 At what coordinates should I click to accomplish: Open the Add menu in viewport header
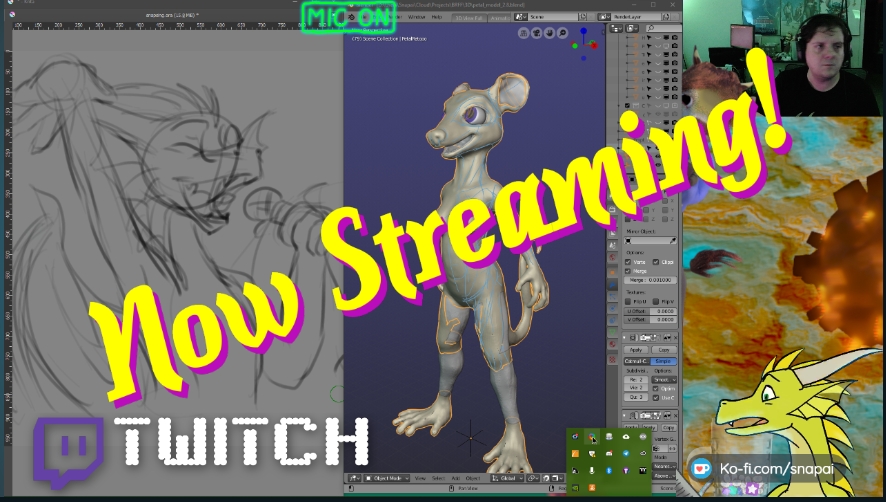[455, 478]
